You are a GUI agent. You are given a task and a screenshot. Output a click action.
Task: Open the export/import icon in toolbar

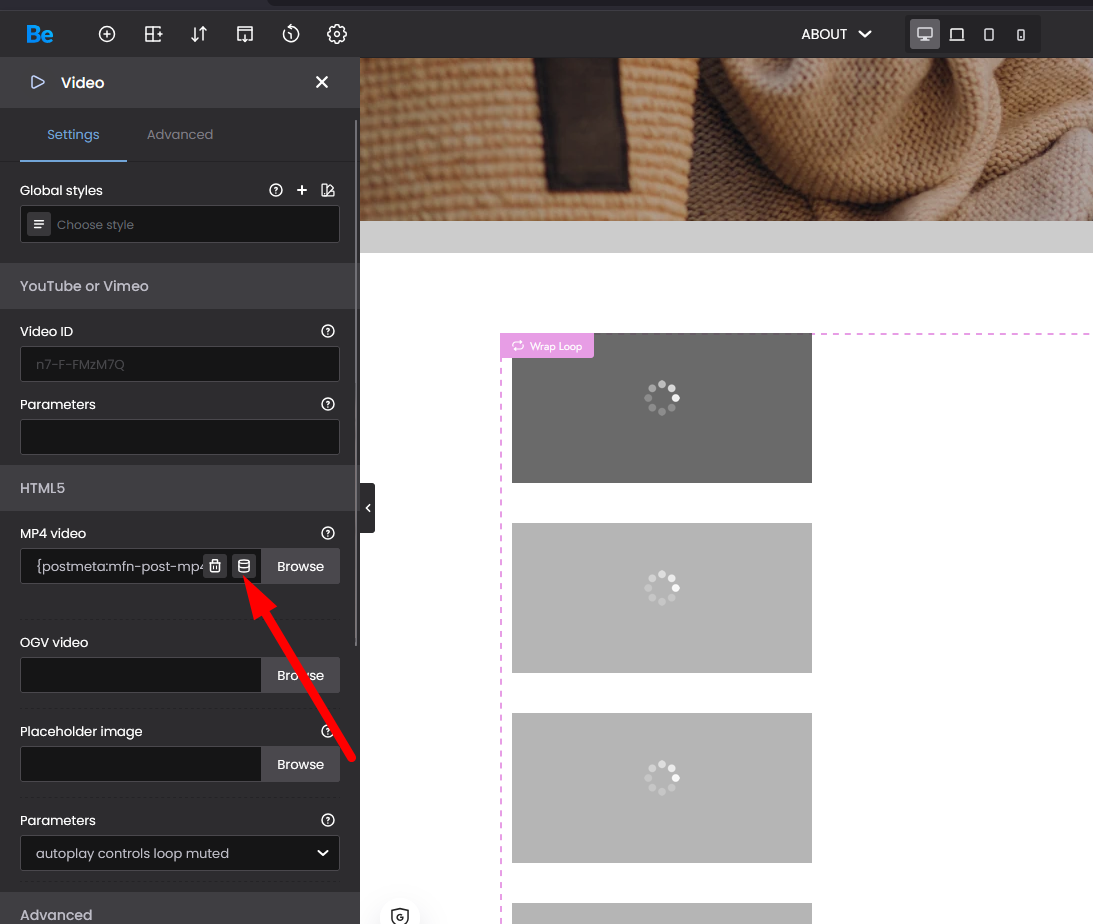point(245,34)
